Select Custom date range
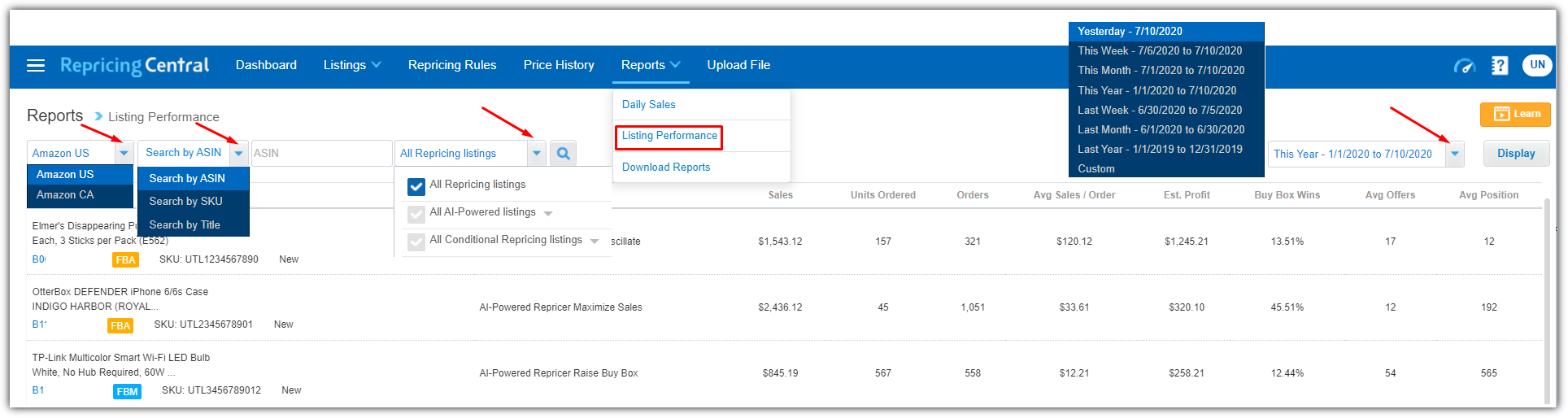The width and height of the screenshot is (1568, 418). (1166, 168)
